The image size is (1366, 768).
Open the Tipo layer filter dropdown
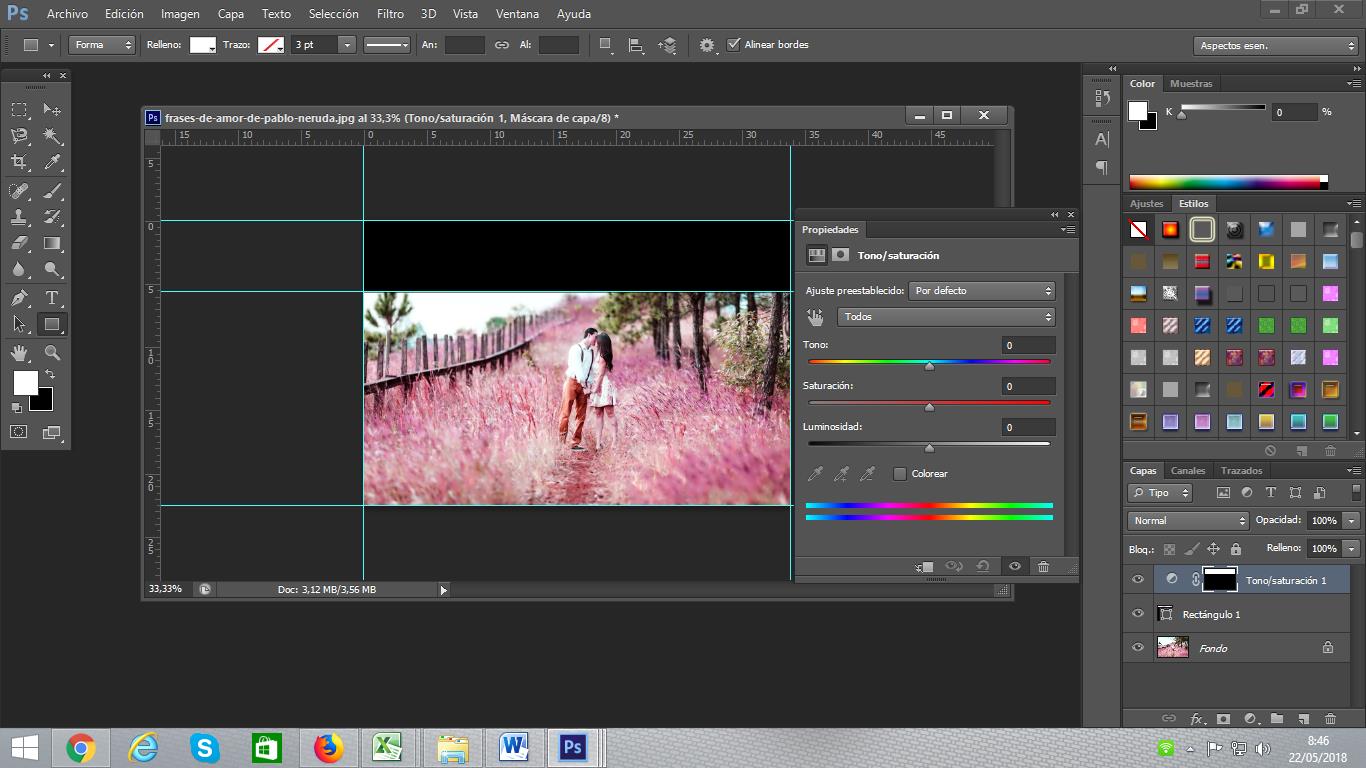click(x=1160, y=493)
